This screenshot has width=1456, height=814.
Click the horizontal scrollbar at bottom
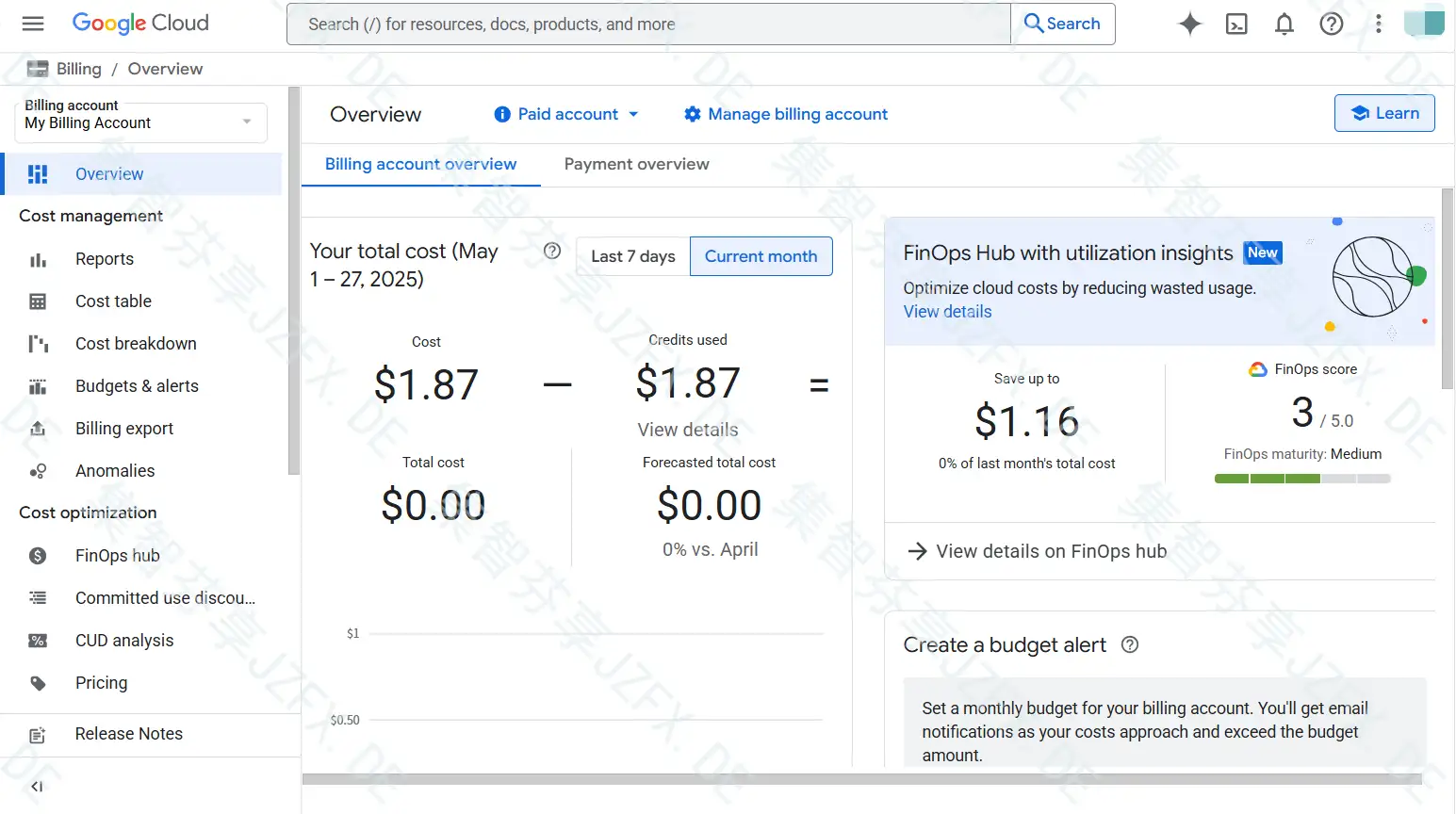[x=861, y=779]
